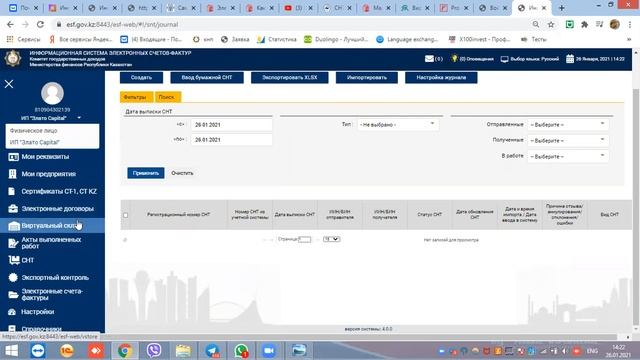Bookmark this page with the star icon

point(551,24)
